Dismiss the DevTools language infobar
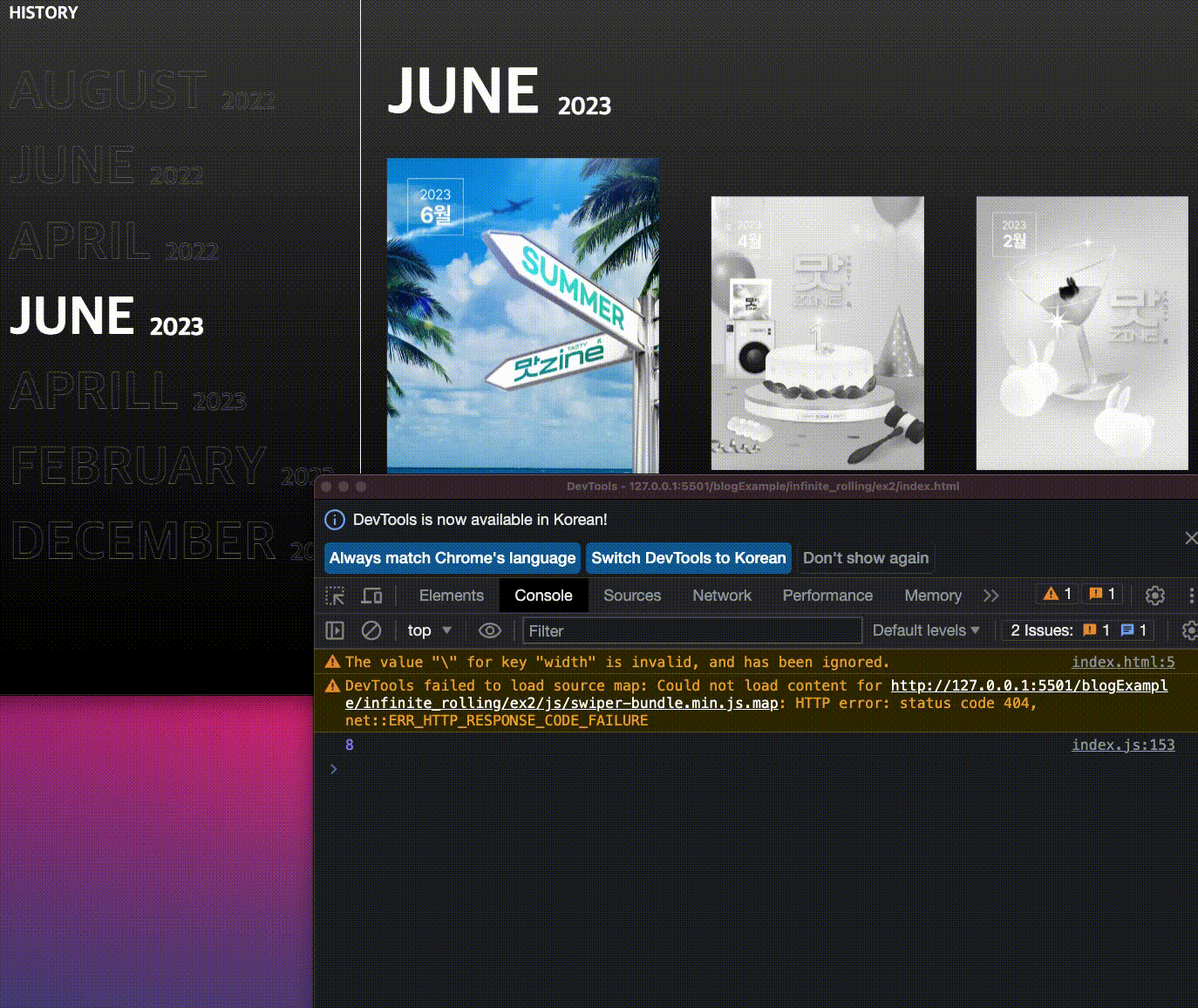Viewport: 1198px width, 1008px height. click(x=1191, y=538)
